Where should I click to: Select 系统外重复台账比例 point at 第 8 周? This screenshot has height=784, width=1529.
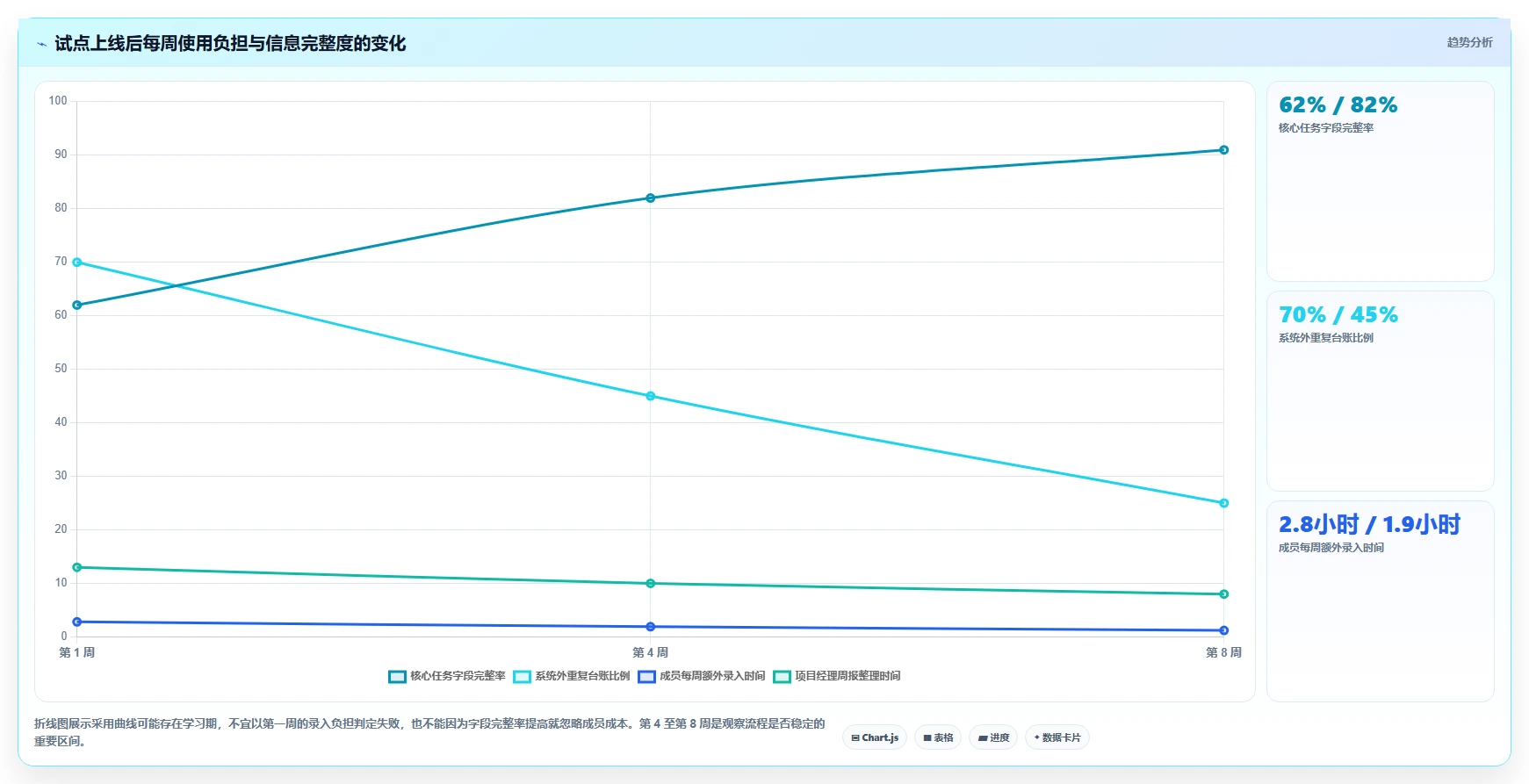coord(1224,503)
